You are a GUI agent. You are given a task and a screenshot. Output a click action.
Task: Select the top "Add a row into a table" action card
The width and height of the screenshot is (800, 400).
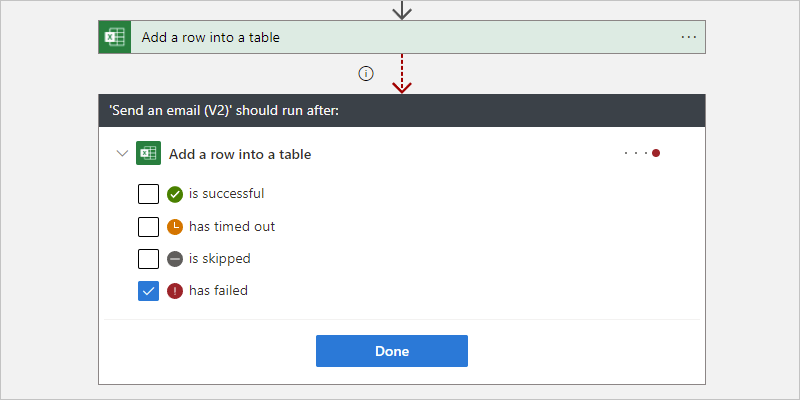pos(400,37)
